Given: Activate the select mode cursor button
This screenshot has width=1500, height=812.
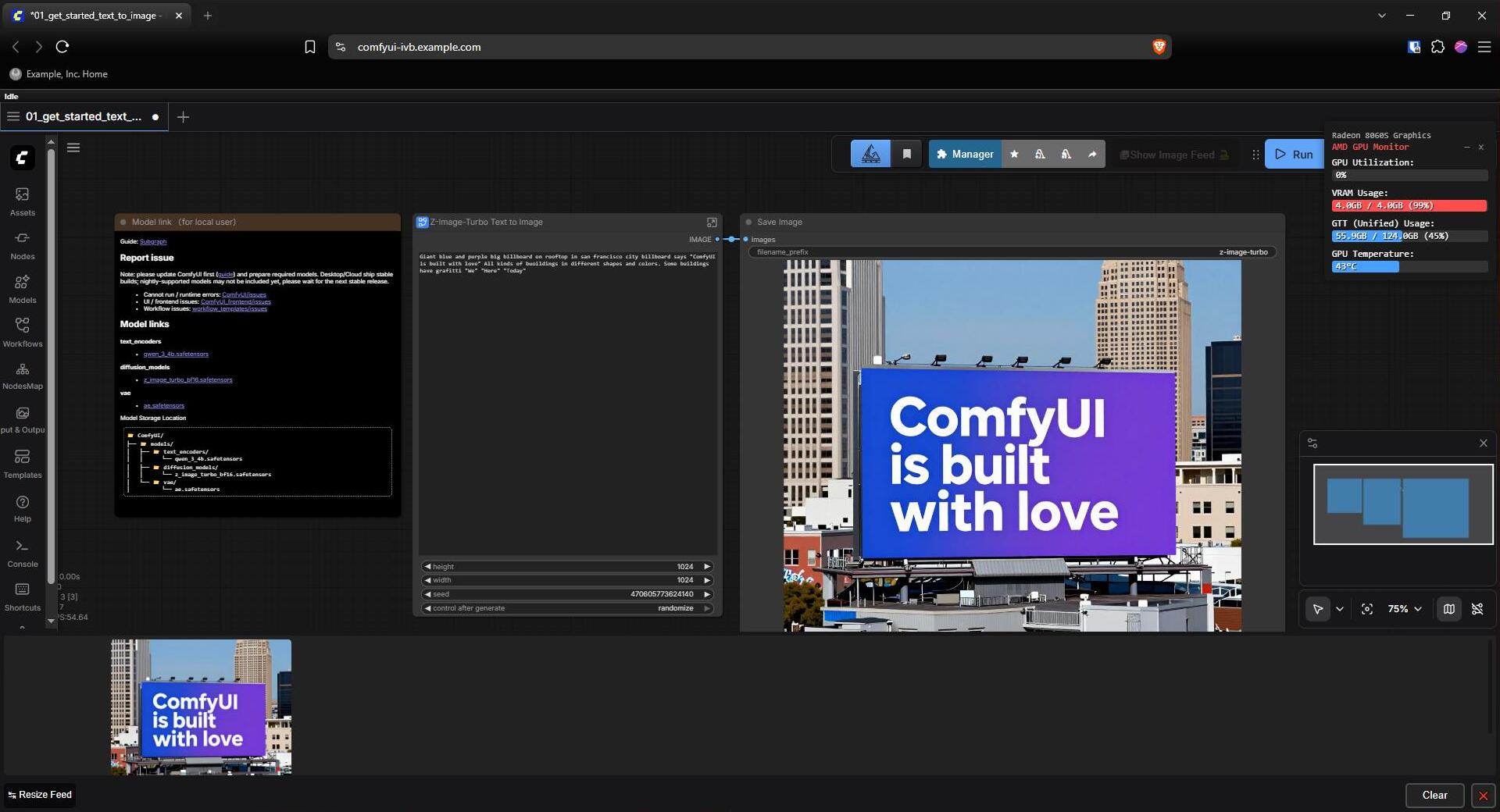Looking at the screenshot, I should 1318,609.
